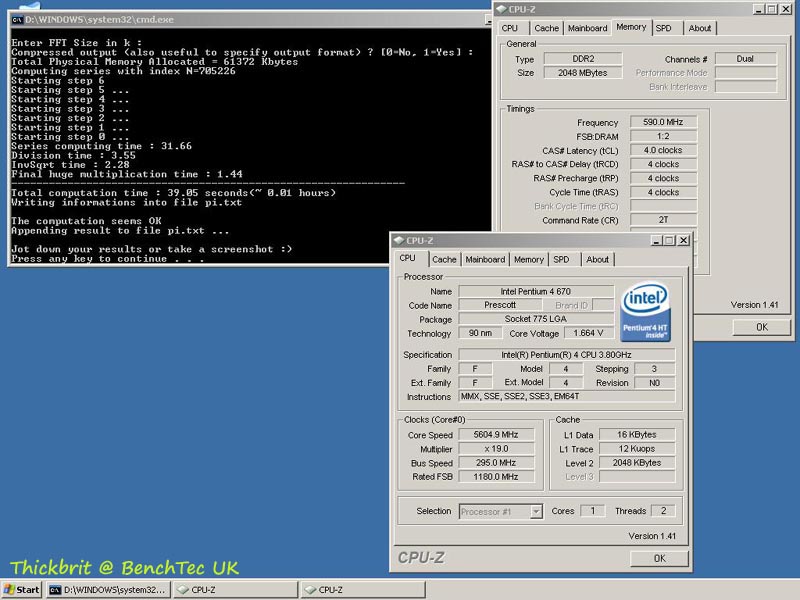Click the Core Voltage value '1.664 V'
The width and height of the screenshot is (800, 600).
[588, 333]
